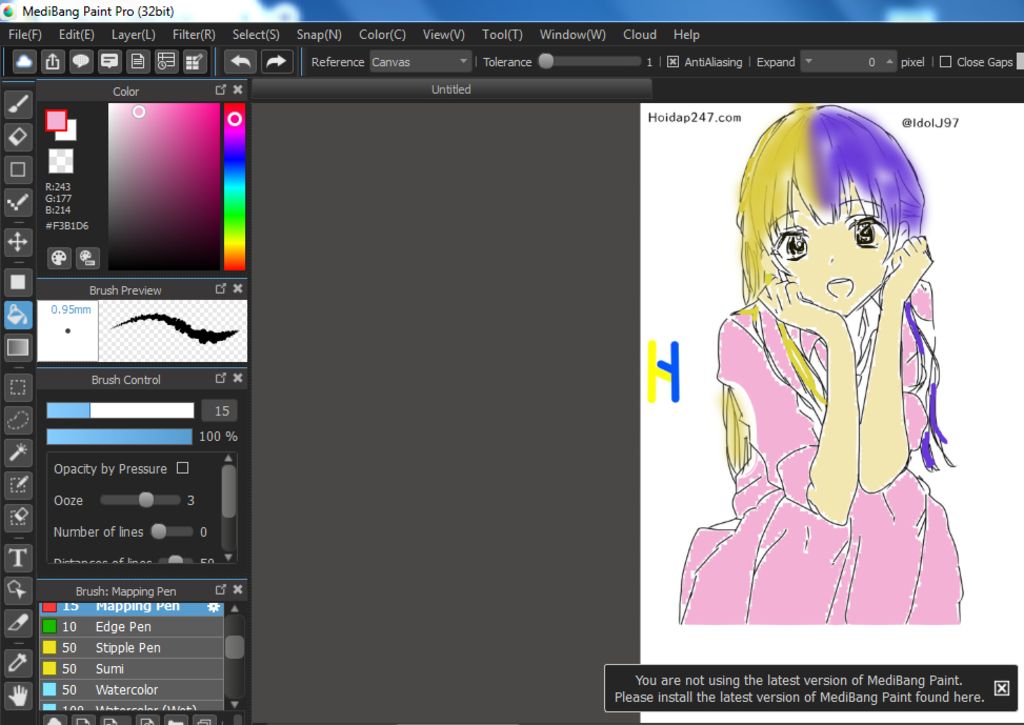
Task: Dismiss the update notification
Action: [1001, 688]
